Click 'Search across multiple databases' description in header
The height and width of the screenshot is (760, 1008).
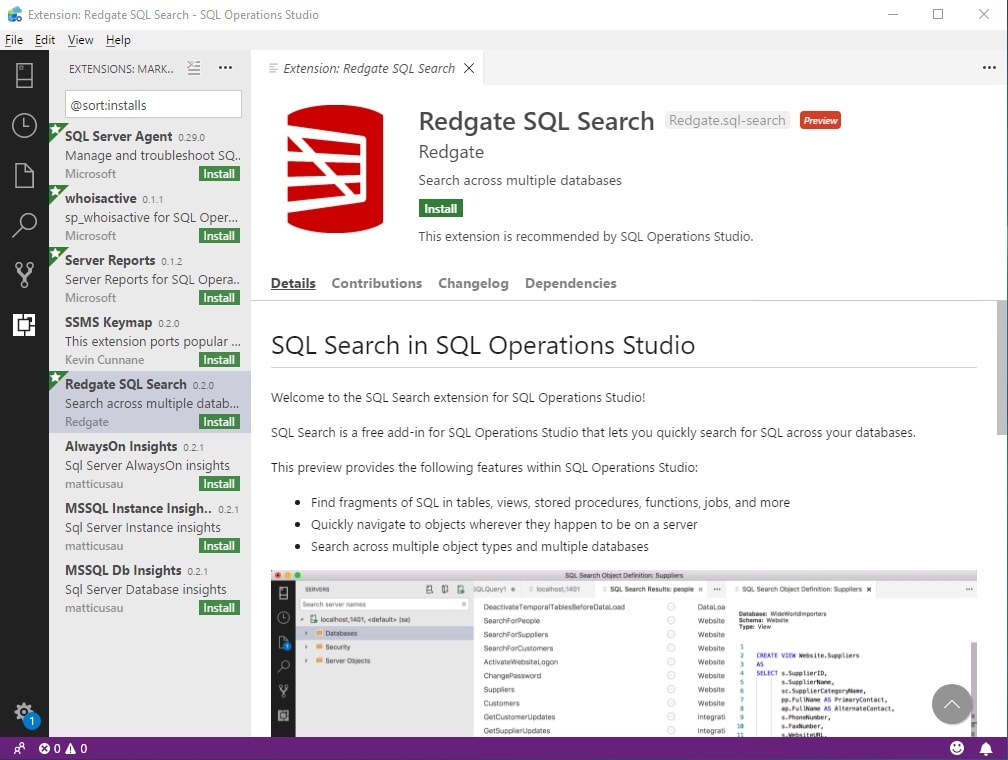pos(520,181)
